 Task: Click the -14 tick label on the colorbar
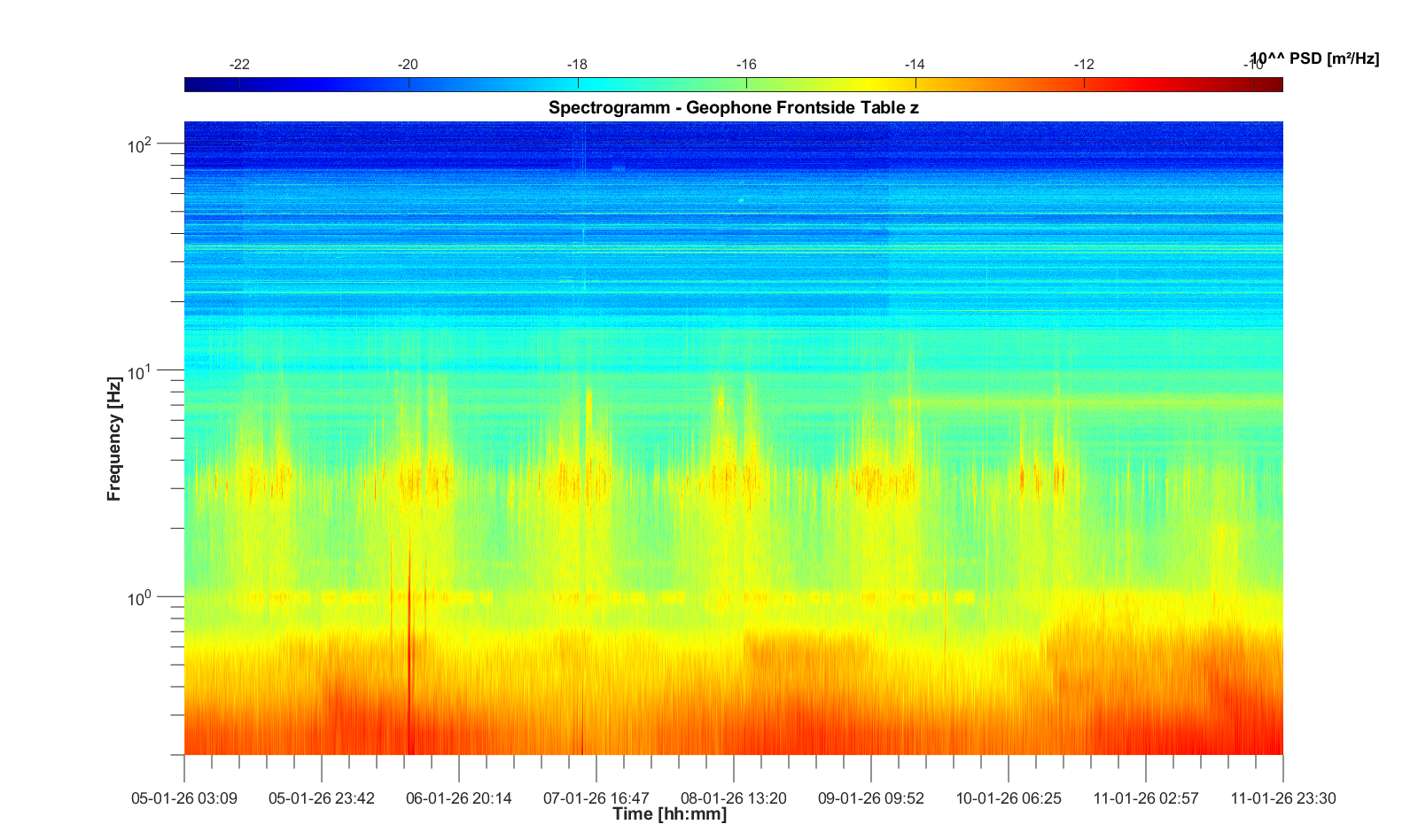coord(915,65)
